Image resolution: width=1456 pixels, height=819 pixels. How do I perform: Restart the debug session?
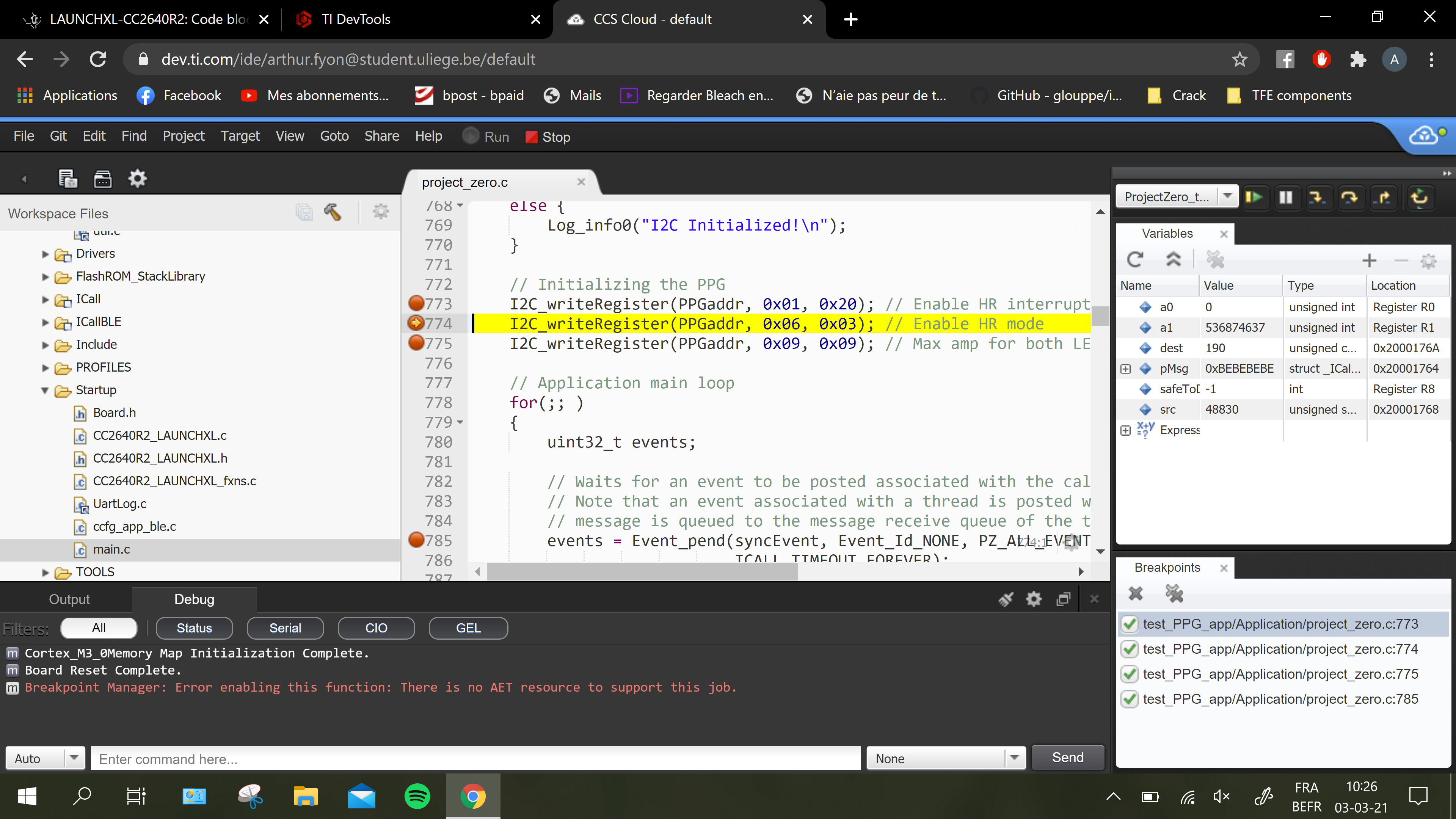pyautogui.click(x=1420, y=198)
